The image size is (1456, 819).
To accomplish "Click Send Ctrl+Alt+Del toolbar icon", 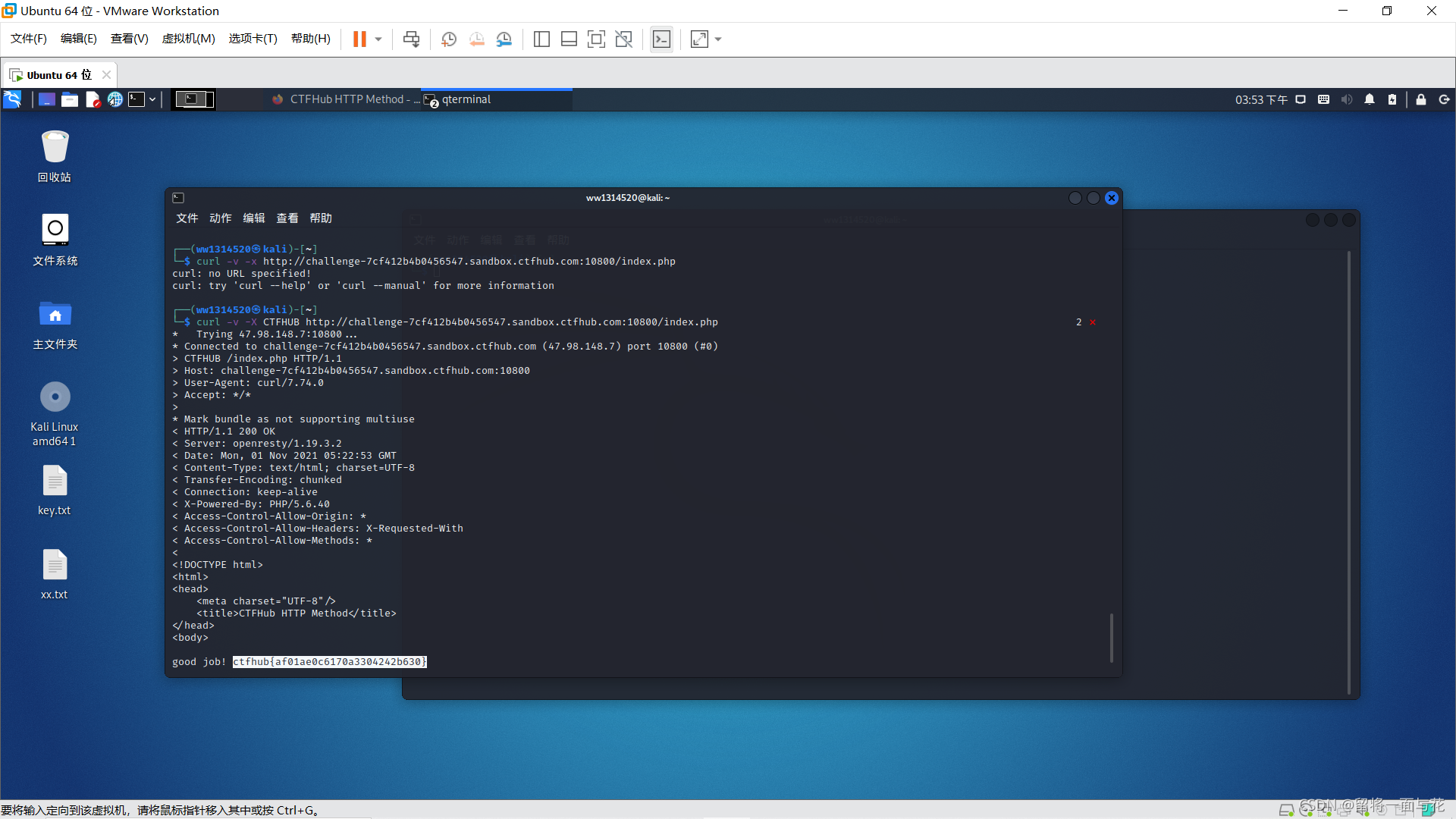I will pos(411,39).
